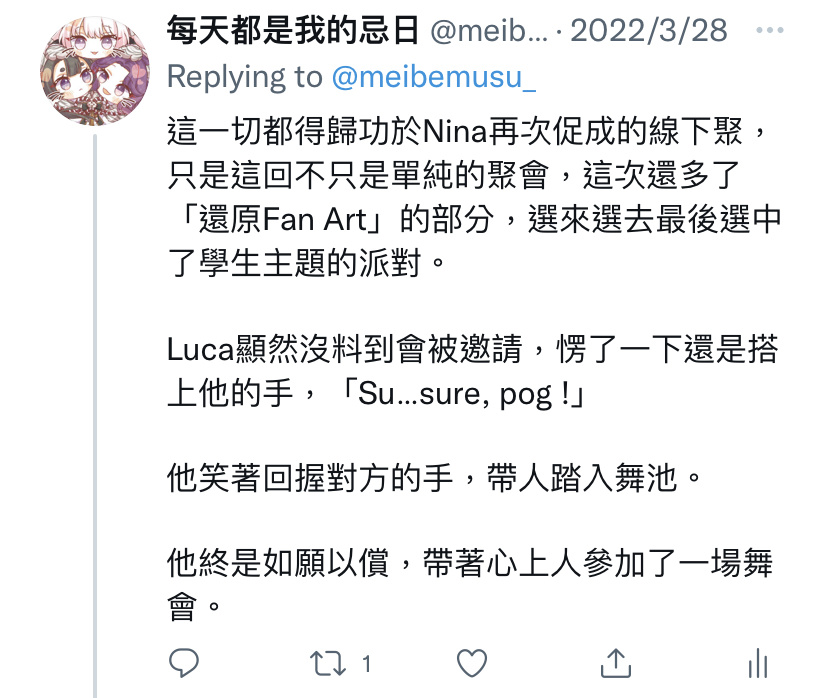Click the final paragraph 他終是如願以償

tap(470, 584)
